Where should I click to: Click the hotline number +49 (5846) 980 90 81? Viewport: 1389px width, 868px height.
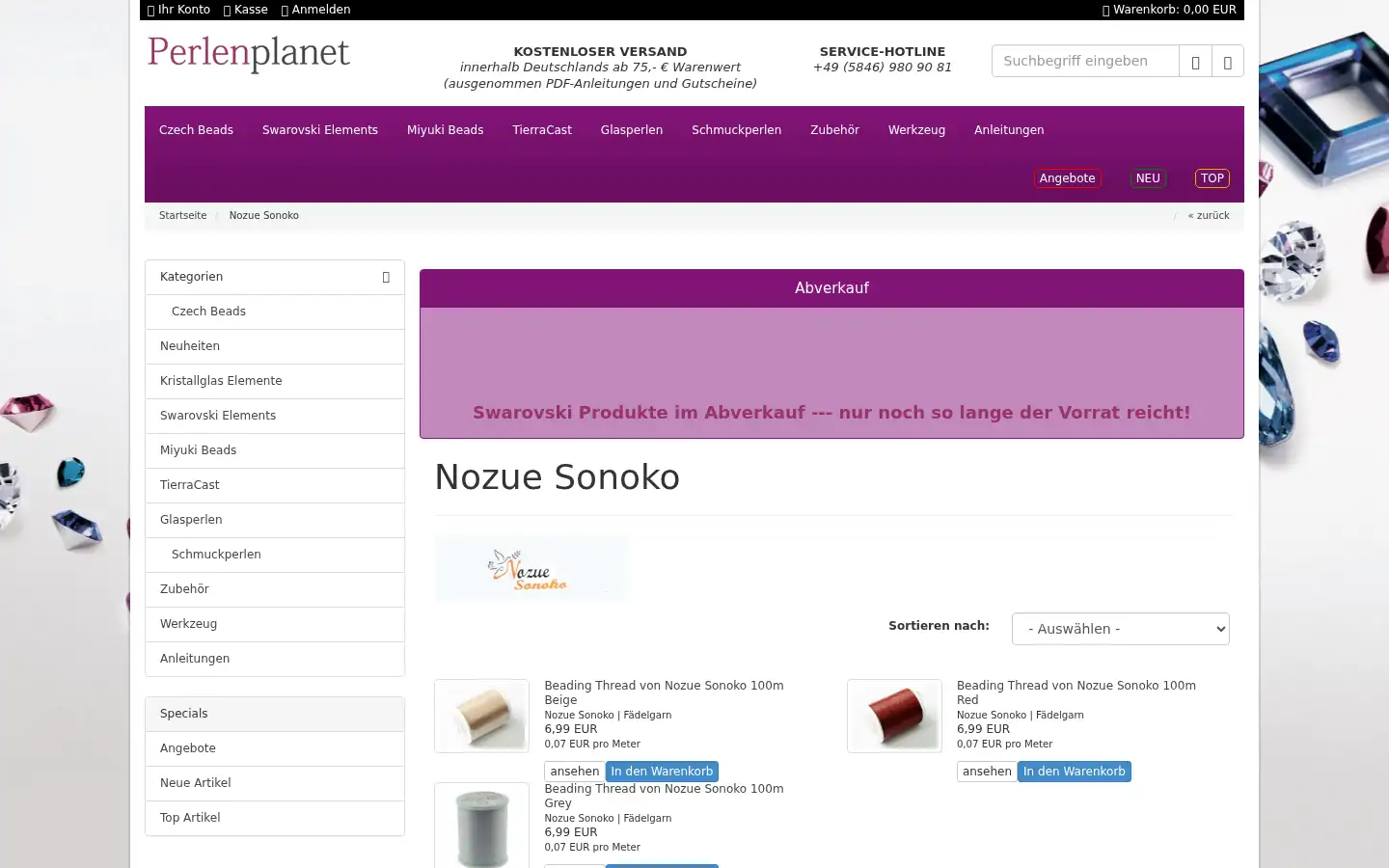(883, 68)
